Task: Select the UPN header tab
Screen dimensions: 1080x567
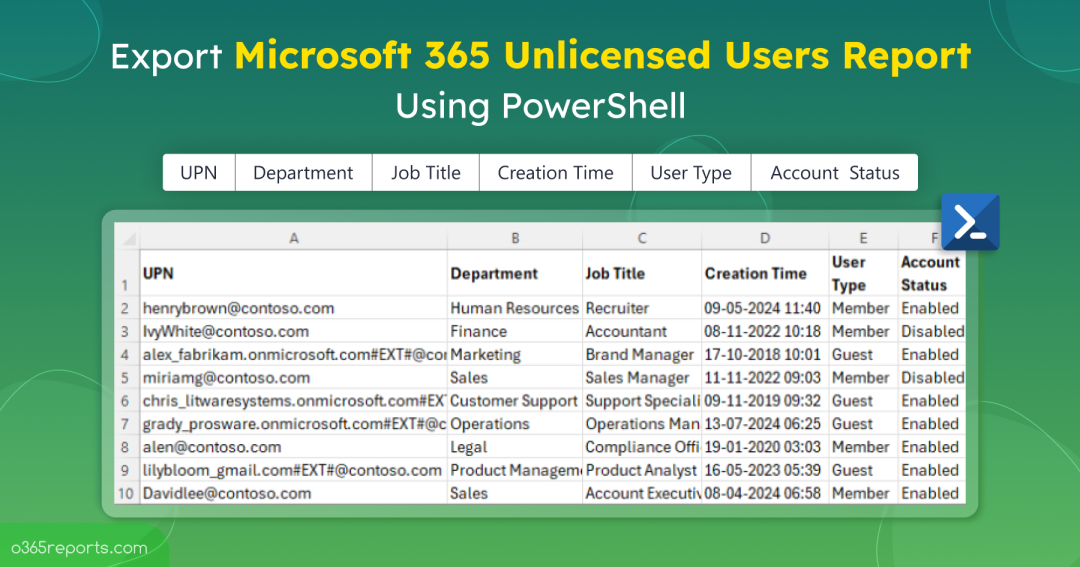Action: pyautogui.click(x=199, y=172)
